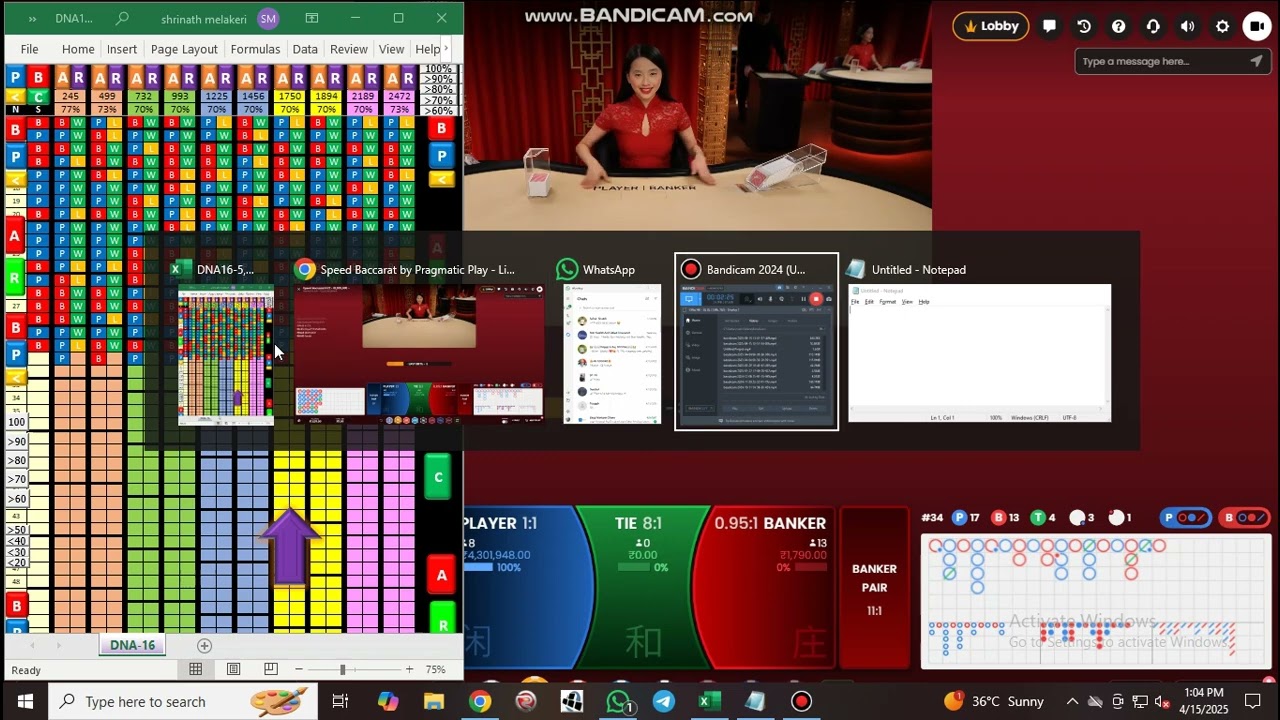
Task: Zoom out with the minus button
Action: pos(298,669)
